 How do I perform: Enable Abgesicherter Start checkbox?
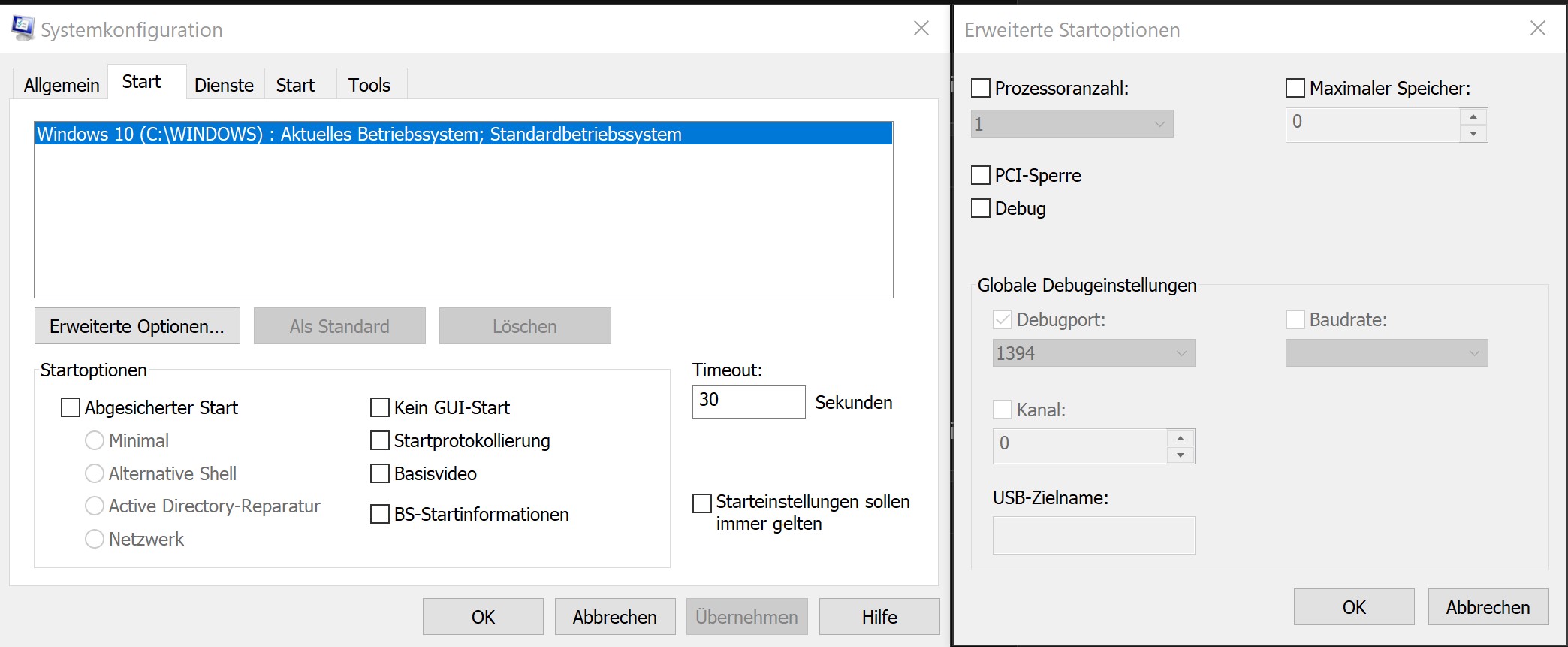71,407
